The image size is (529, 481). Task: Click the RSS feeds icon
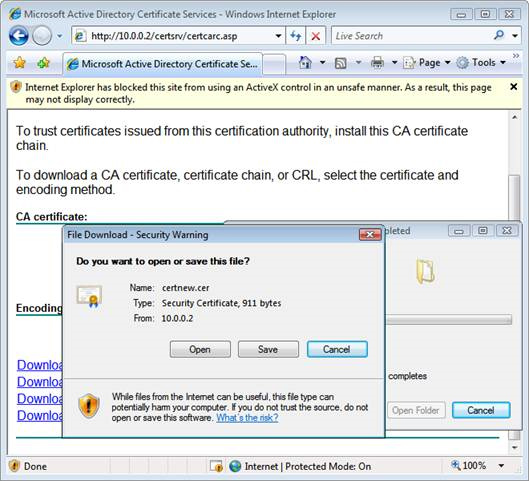pyautogui.click(x=340, y=63)
